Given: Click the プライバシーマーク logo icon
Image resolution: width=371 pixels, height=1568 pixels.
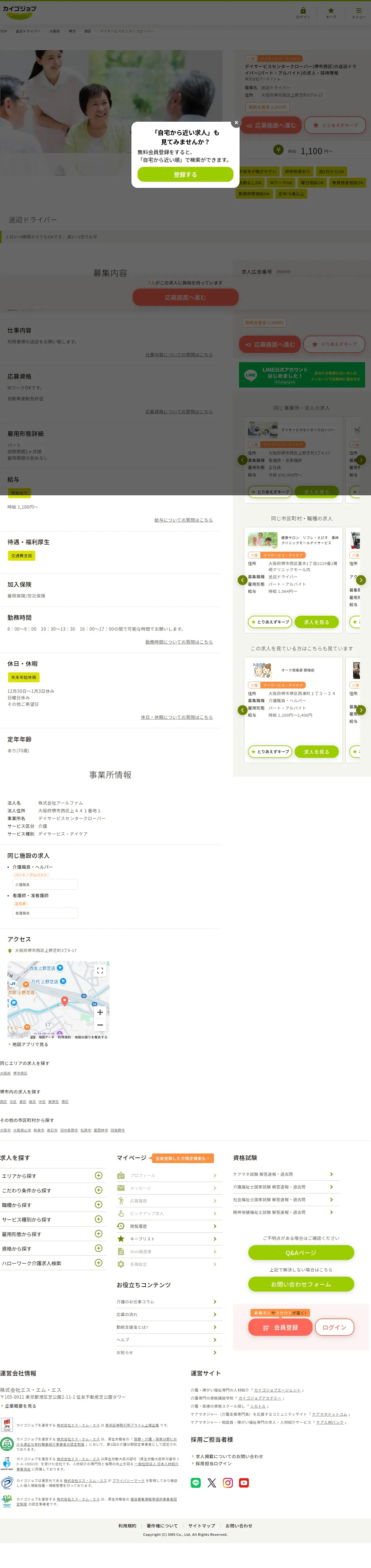Looking at the screenshot, I should click(x=7, y=1482).
